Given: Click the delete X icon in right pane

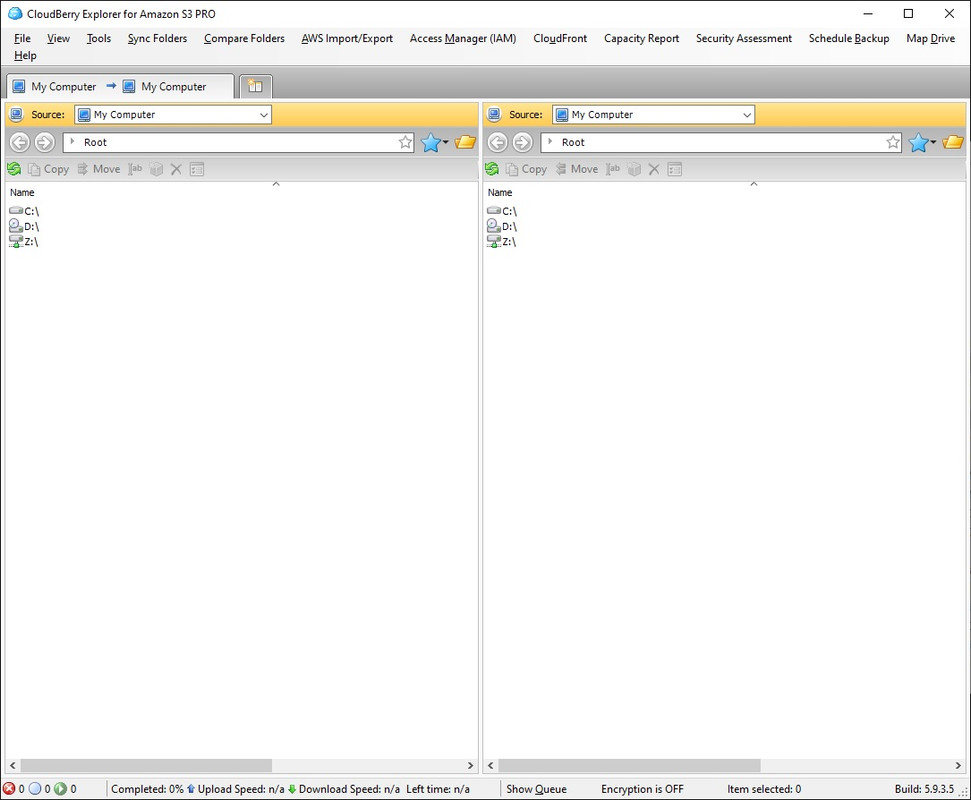Looking at the screenshot, I should click(x=655, y=169).
